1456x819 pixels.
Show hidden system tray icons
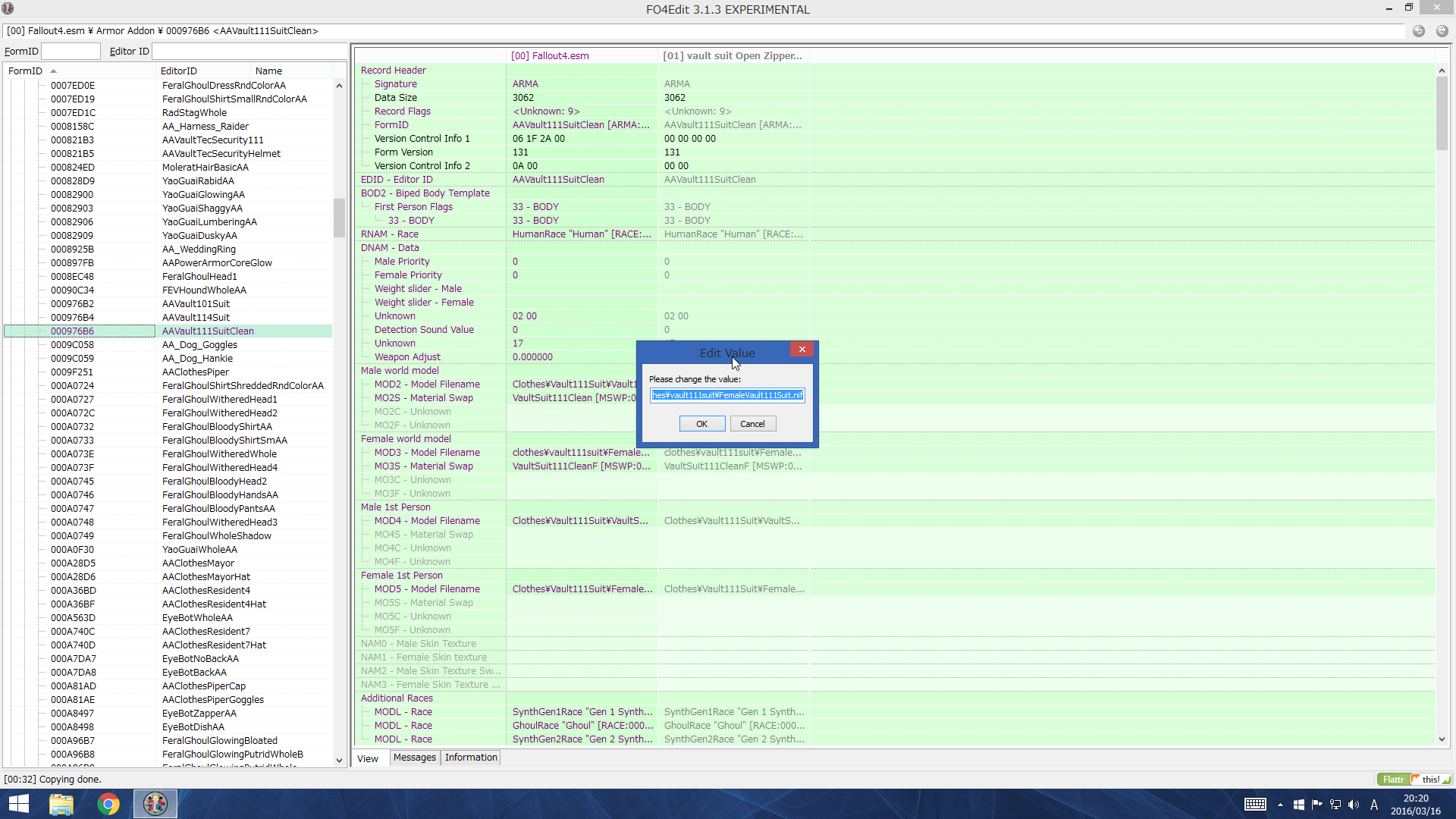coord(1280,805)
